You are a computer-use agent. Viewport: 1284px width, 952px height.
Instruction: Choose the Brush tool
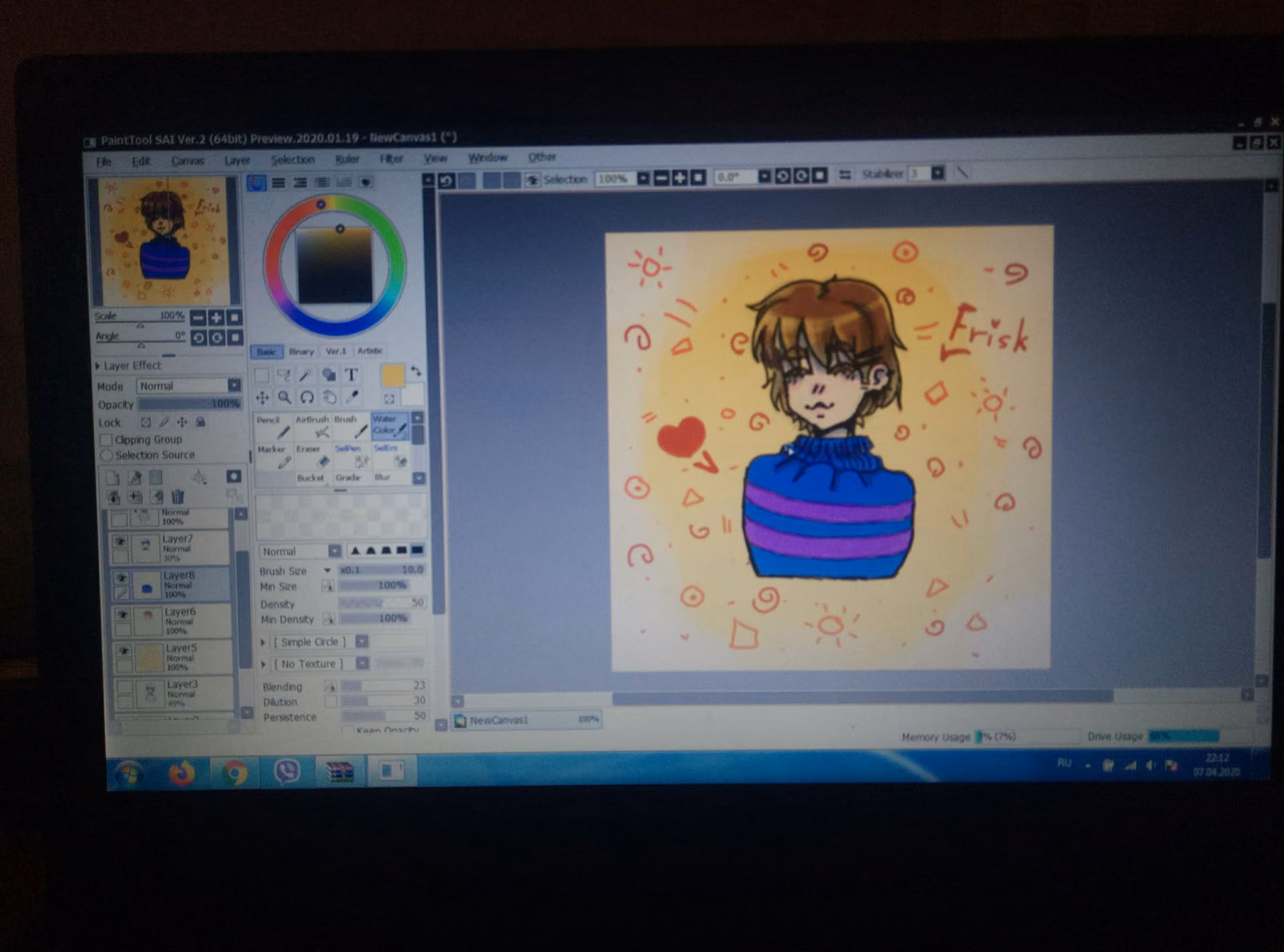pos(352,428)
